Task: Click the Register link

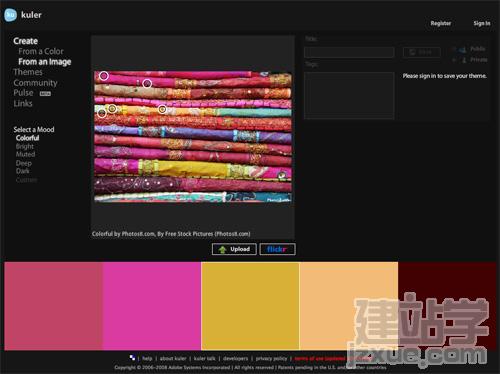Action: [x=441, y=23]
